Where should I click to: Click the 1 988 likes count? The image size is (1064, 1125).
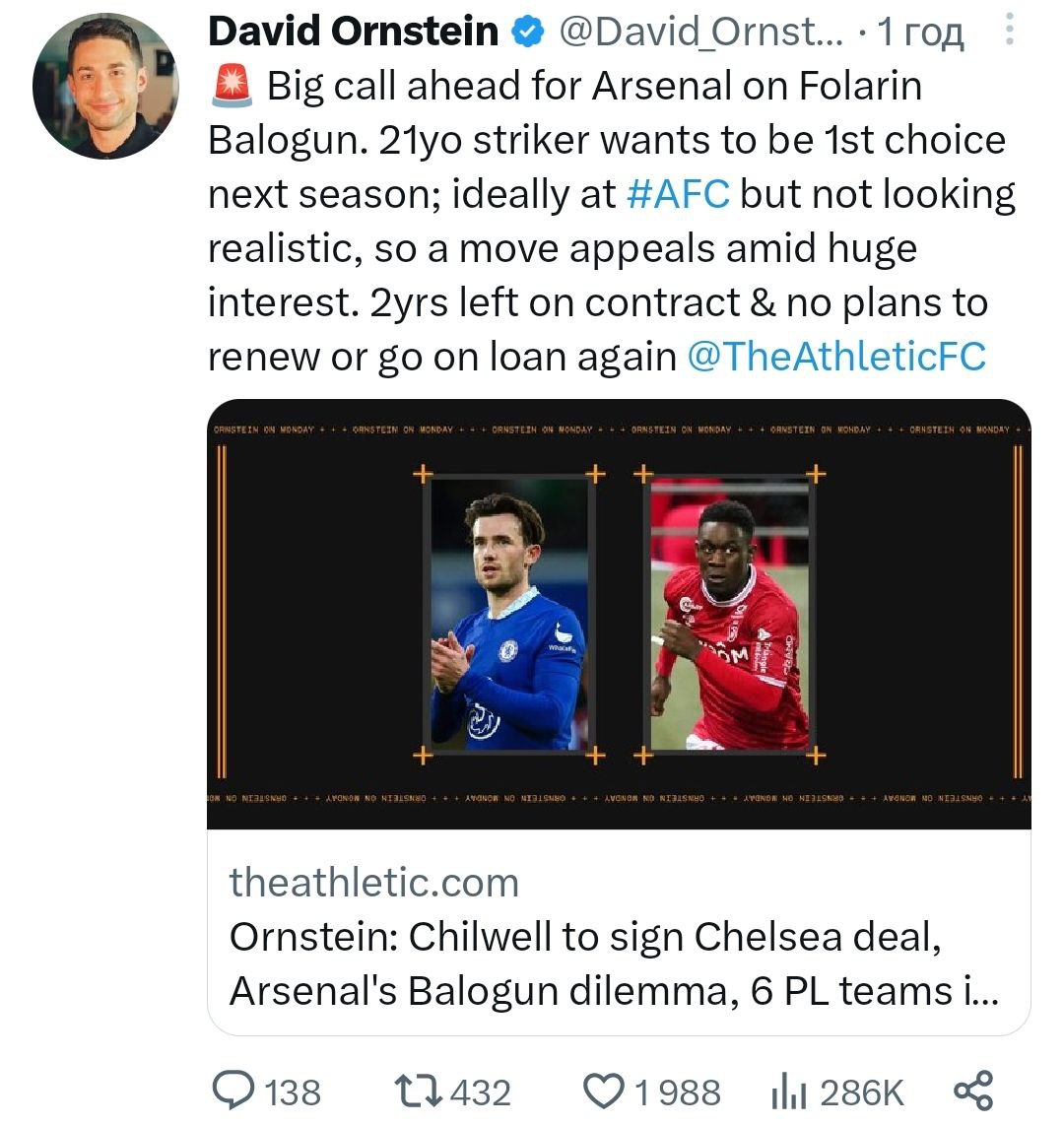(x=677, y=1092)
